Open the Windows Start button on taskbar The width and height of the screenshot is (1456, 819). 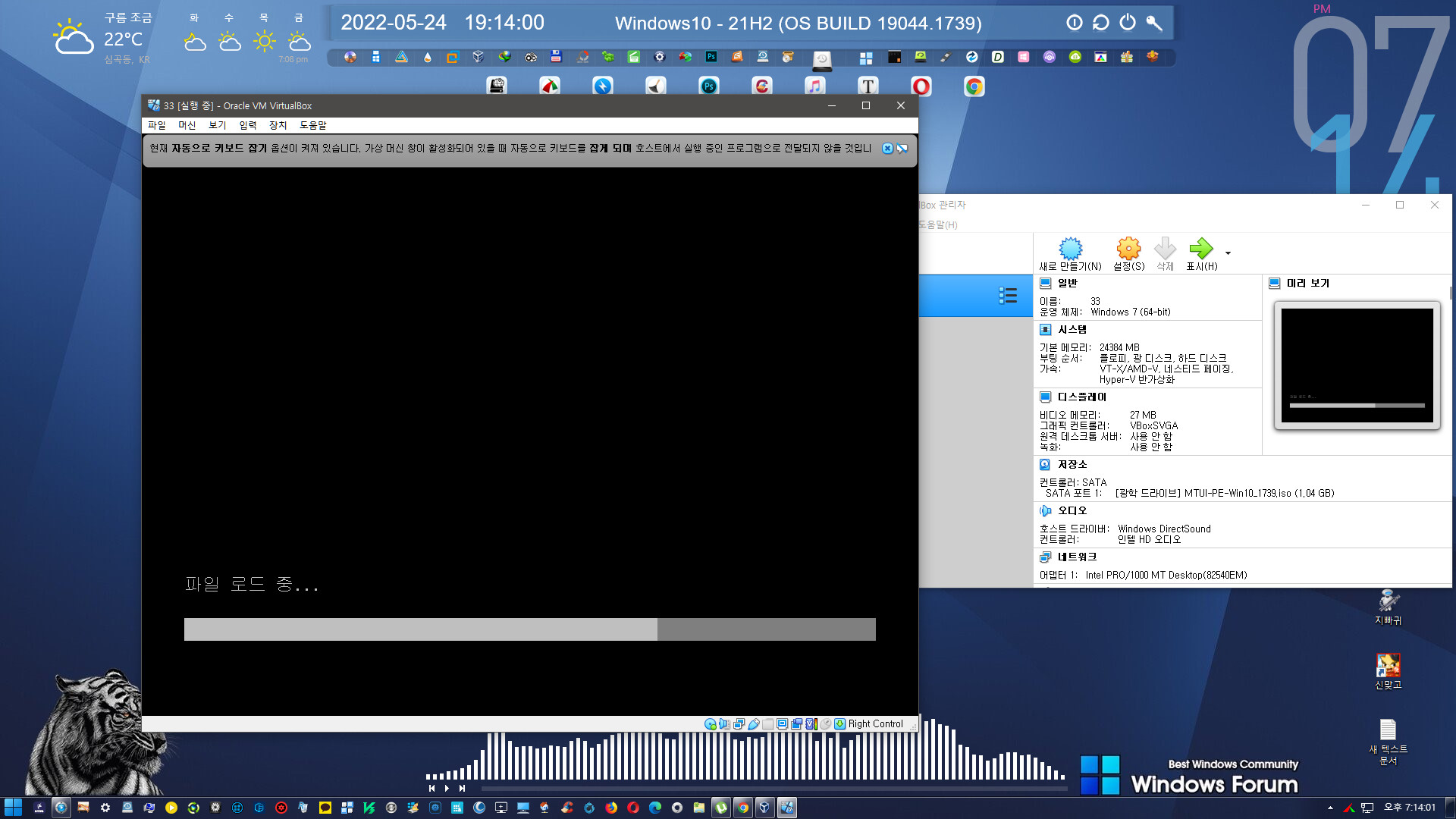click(x=13, y=808)
